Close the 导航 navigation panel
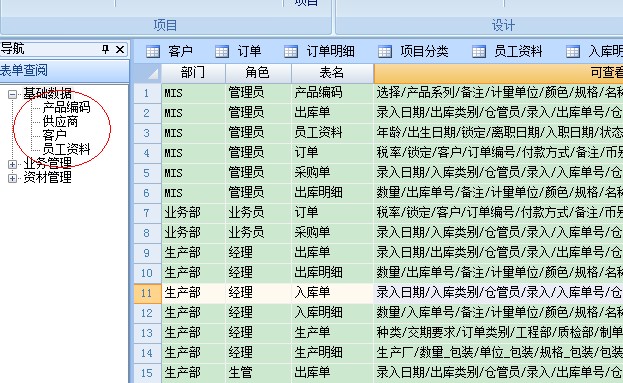This screenshot has width=623, height=383. [120, 49]
